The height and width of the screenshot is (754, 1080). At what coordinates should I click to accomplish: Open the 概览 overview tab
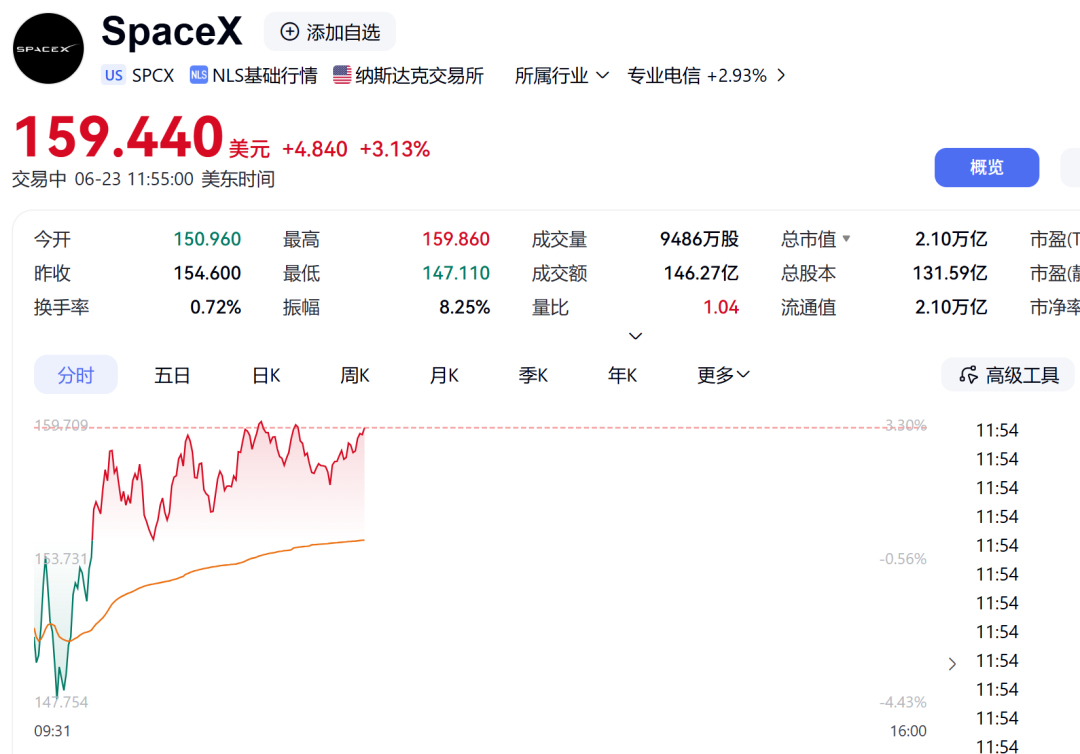point(986,167)
